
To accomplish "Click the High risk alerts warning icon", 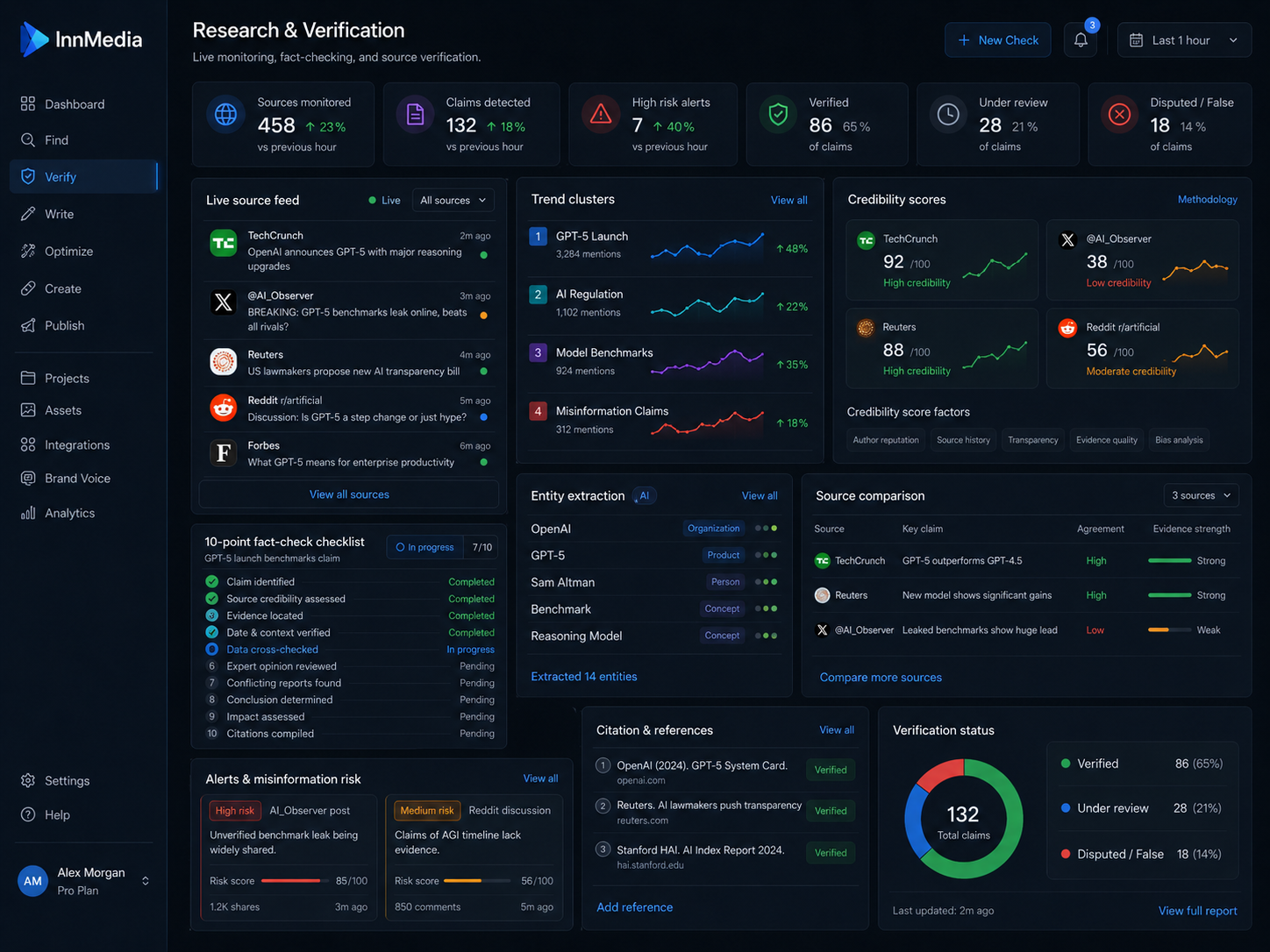I will tap(601, 115).
